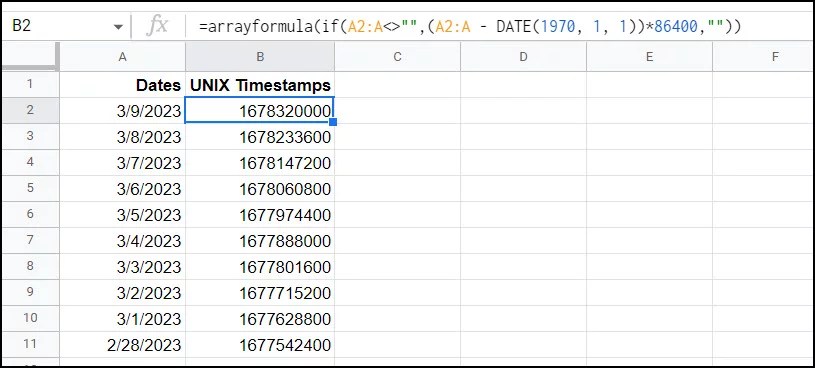Viewport: 815px width, 368px height.
Task: Select column A header
Action: 123,57
